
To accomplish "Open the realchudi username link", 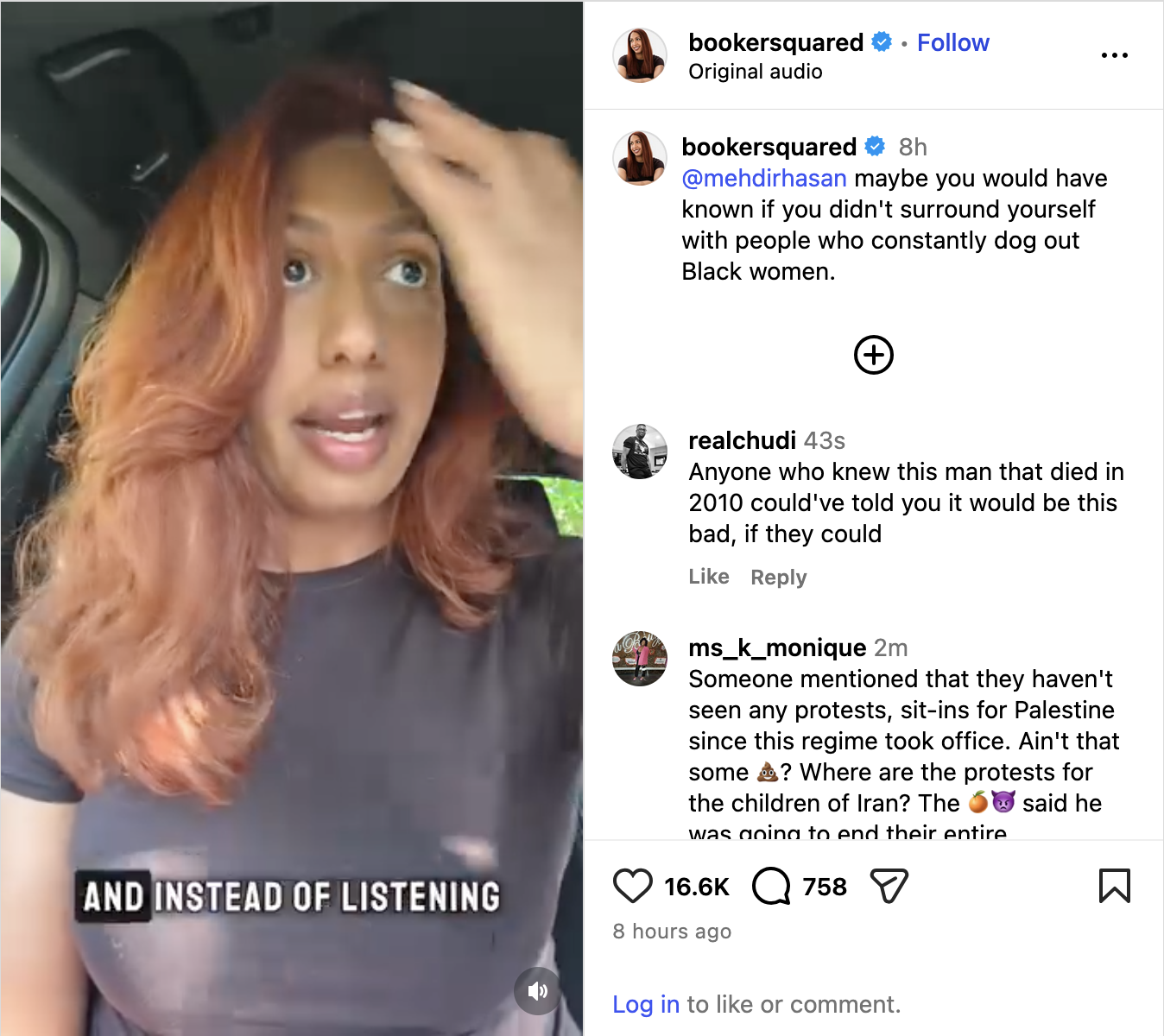I will [742, 440].
